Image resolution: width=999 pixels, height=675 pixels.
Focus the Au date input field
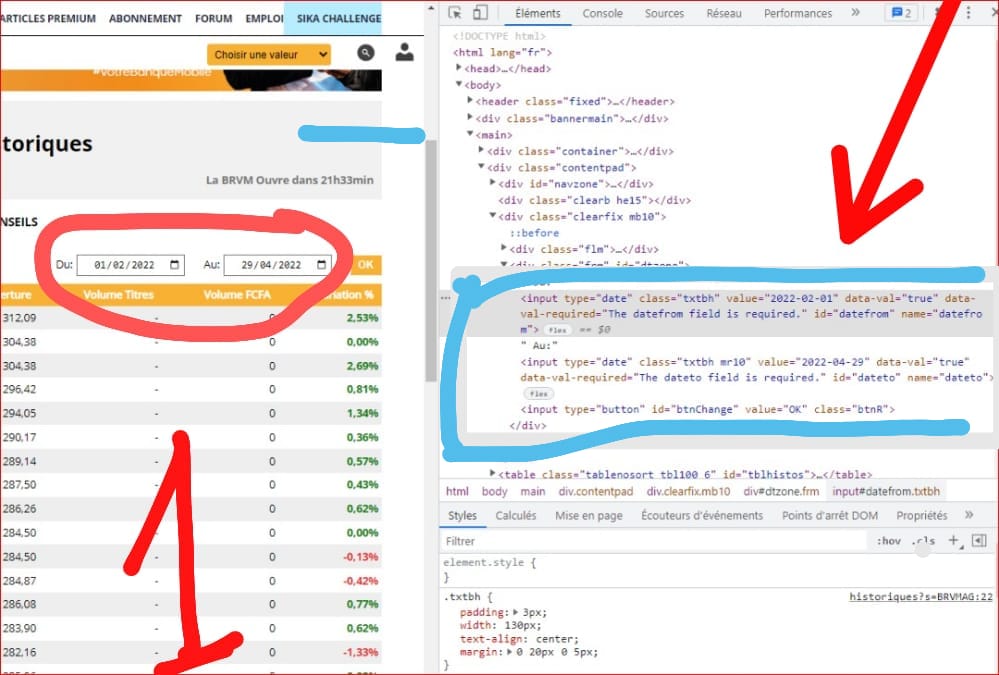pyautogui.click(x=278, y=265)
